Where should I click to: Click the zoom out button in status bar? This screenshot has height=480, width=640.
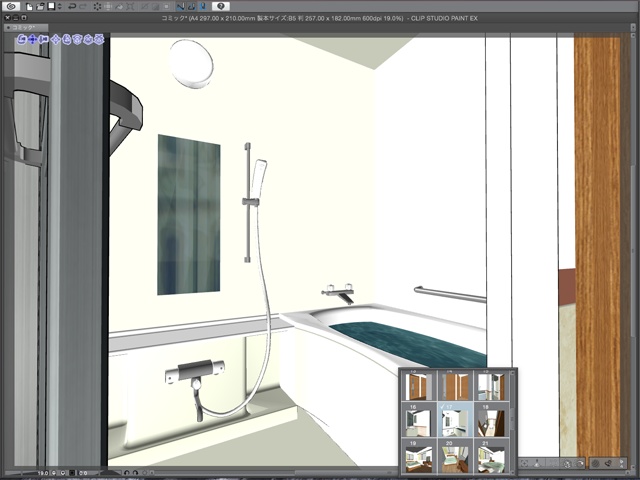(53, 473)
